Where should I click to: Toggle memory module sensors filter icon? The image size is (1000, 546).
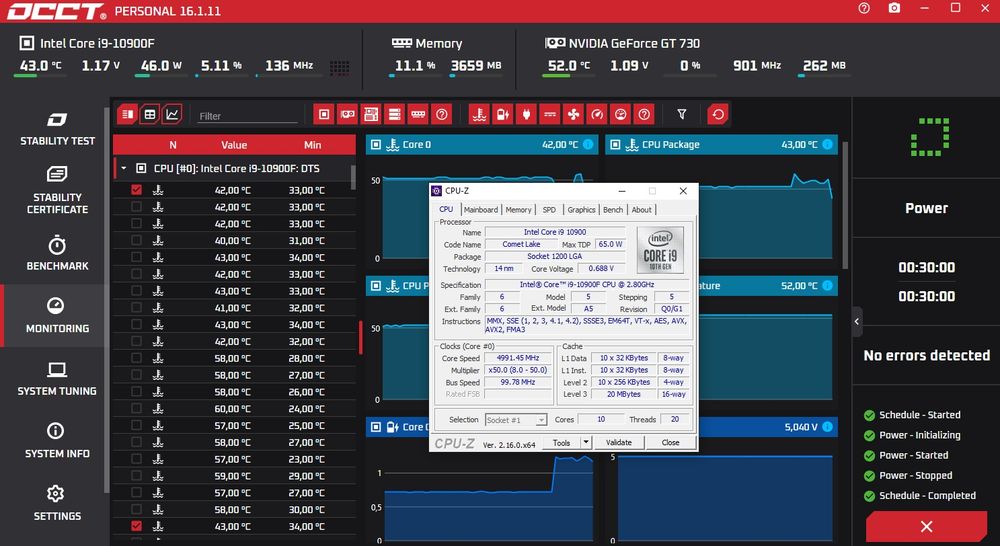point(418,115)
